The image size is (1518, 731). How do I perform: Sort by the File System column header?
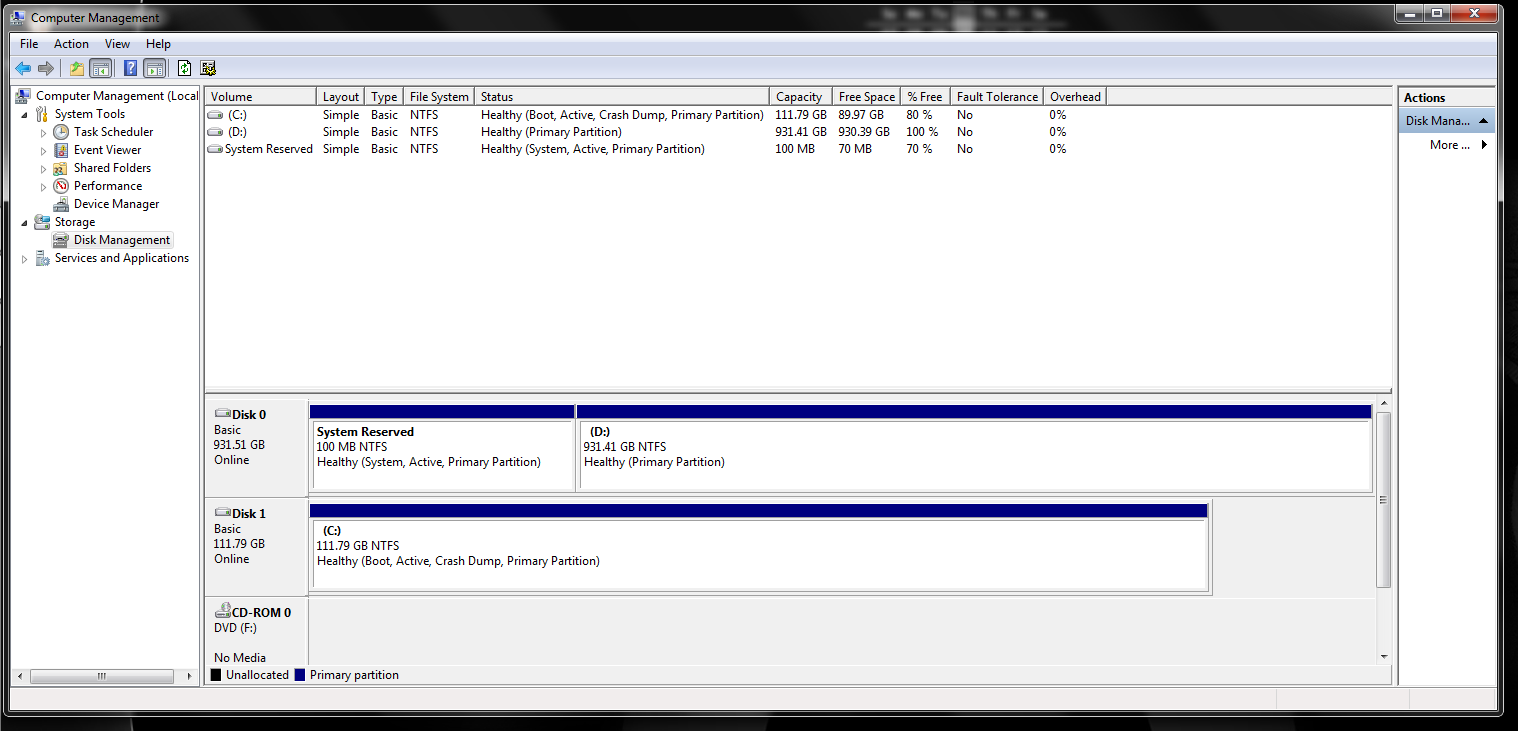point(438,97)
